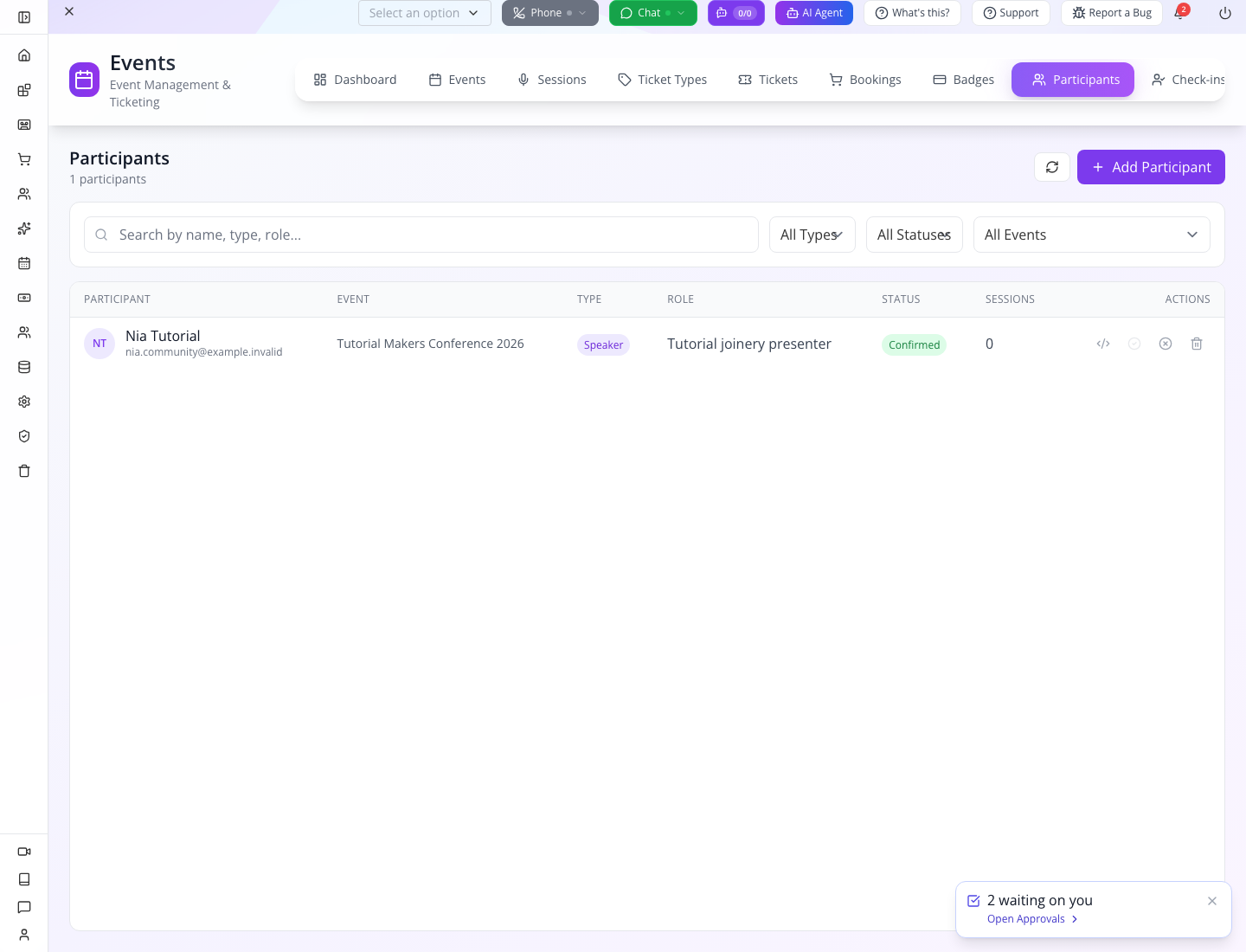This screenshot has width=1246, height=952.
Task: Open the settings gear sidebar icon
Action: click(x=24, y=402)
